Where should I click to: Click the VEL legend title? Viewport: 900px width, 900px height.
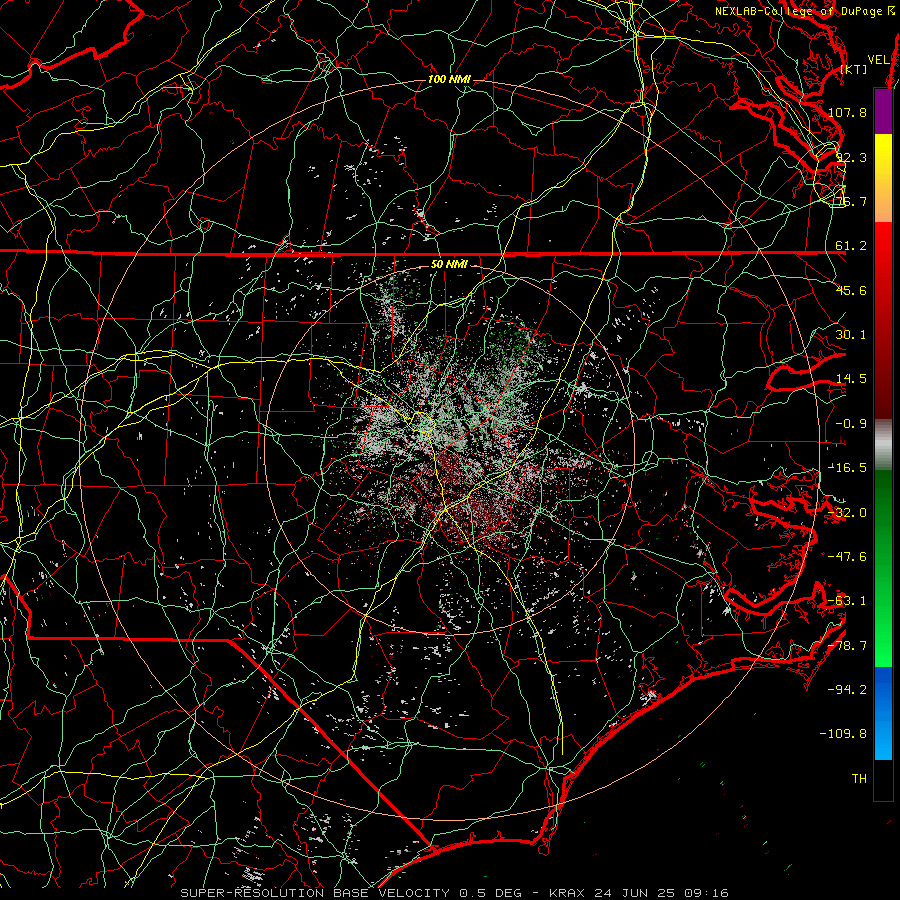coord(879,60)
